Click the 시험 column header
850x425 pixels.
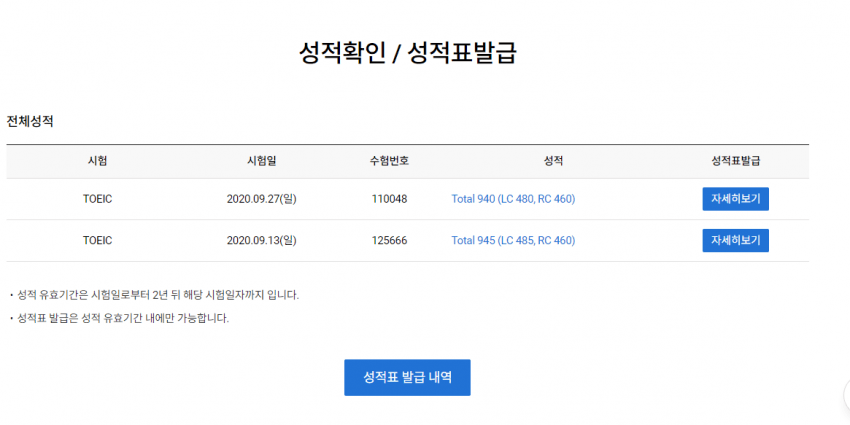click(x=97, y=161)
